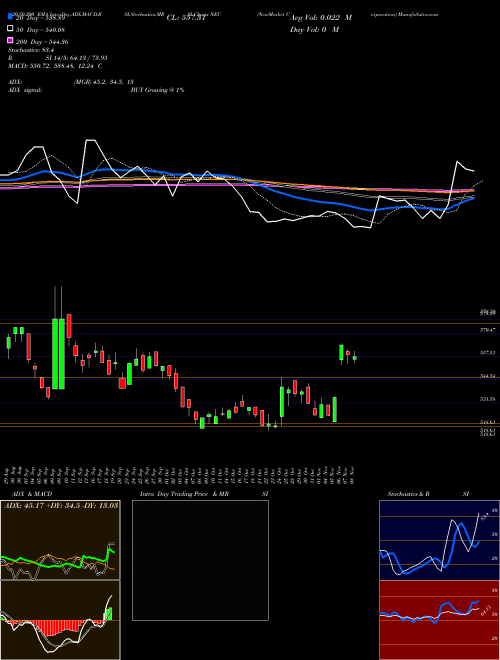Open the empty Intra Day Trading Price chart box
The width and height of the screenshot is (500, 660).
[200, 560]
